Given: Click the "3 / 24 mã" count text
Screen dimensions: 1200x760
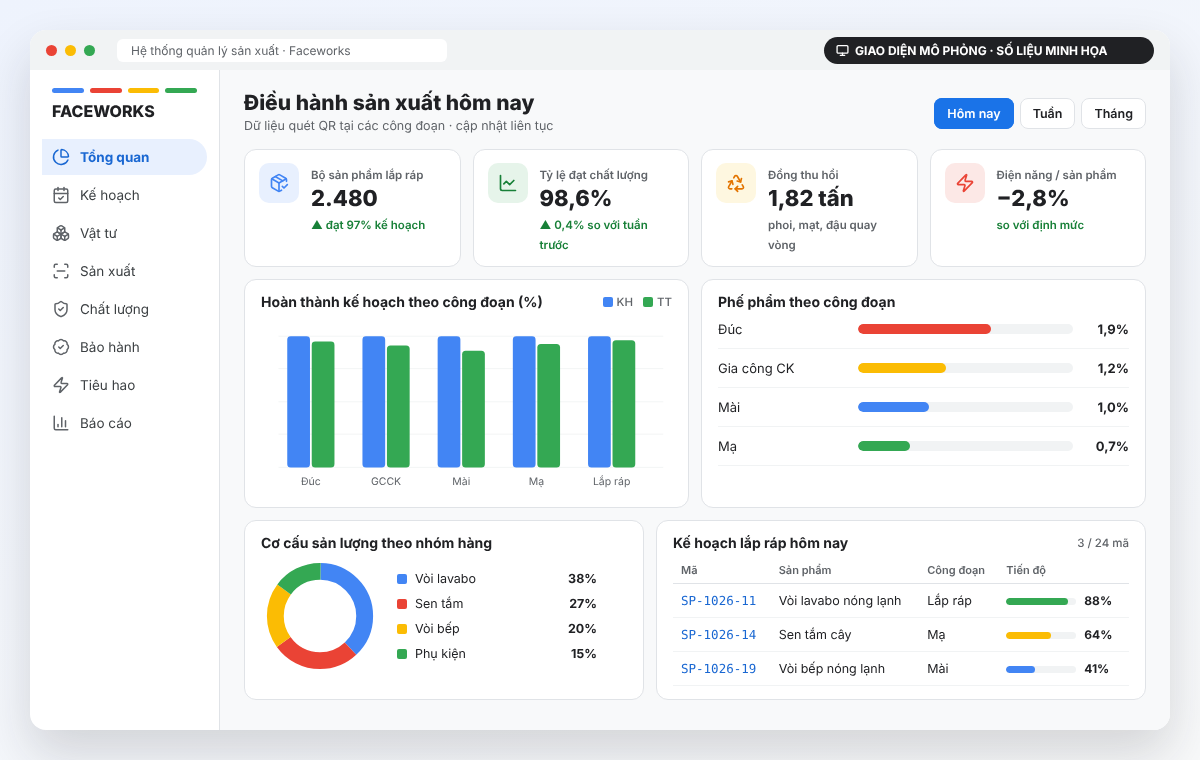Looking at the screenshot, I should pyautogui.click(x=1103, y=543).
